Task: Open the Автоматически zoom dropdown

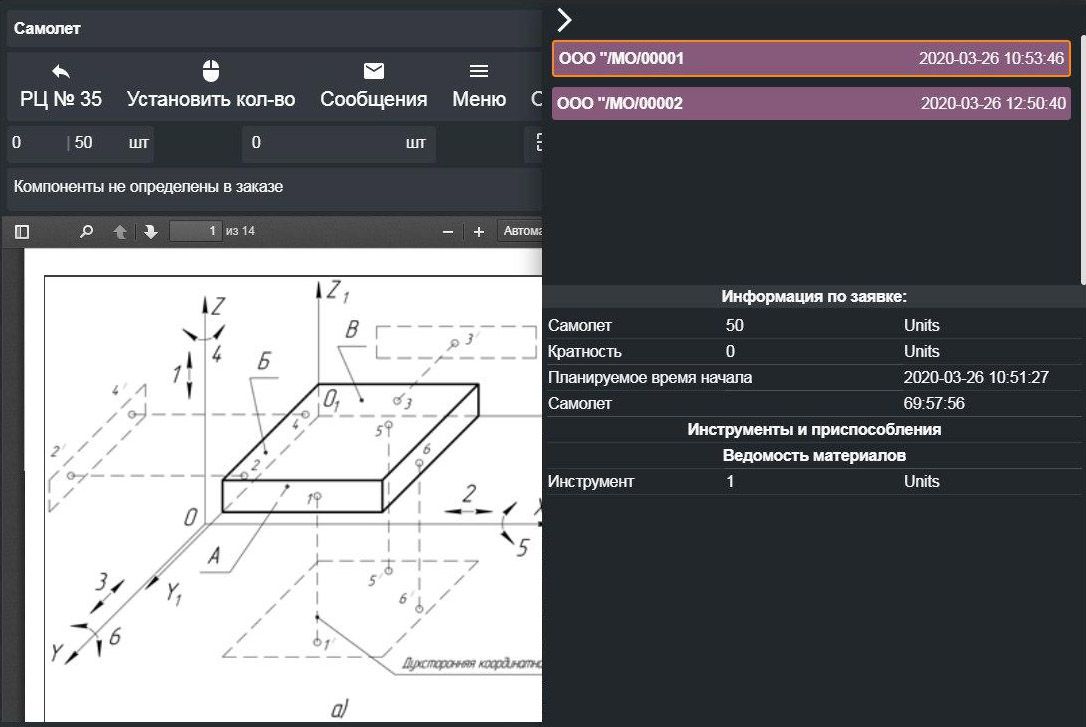Action: click(x=520, y=232)
